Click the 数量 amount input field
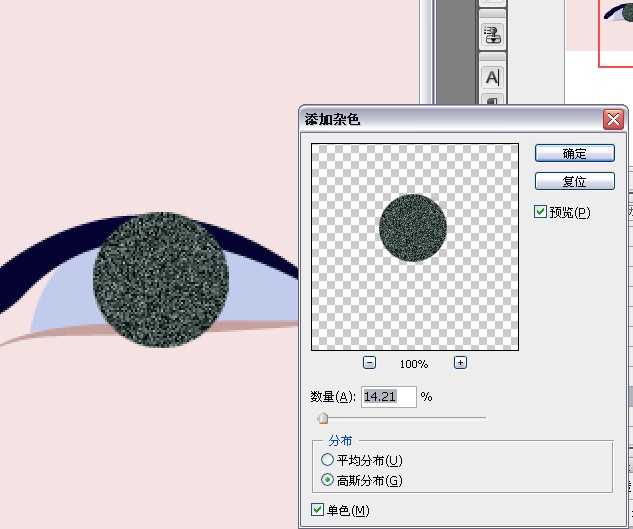 [388, 397]
